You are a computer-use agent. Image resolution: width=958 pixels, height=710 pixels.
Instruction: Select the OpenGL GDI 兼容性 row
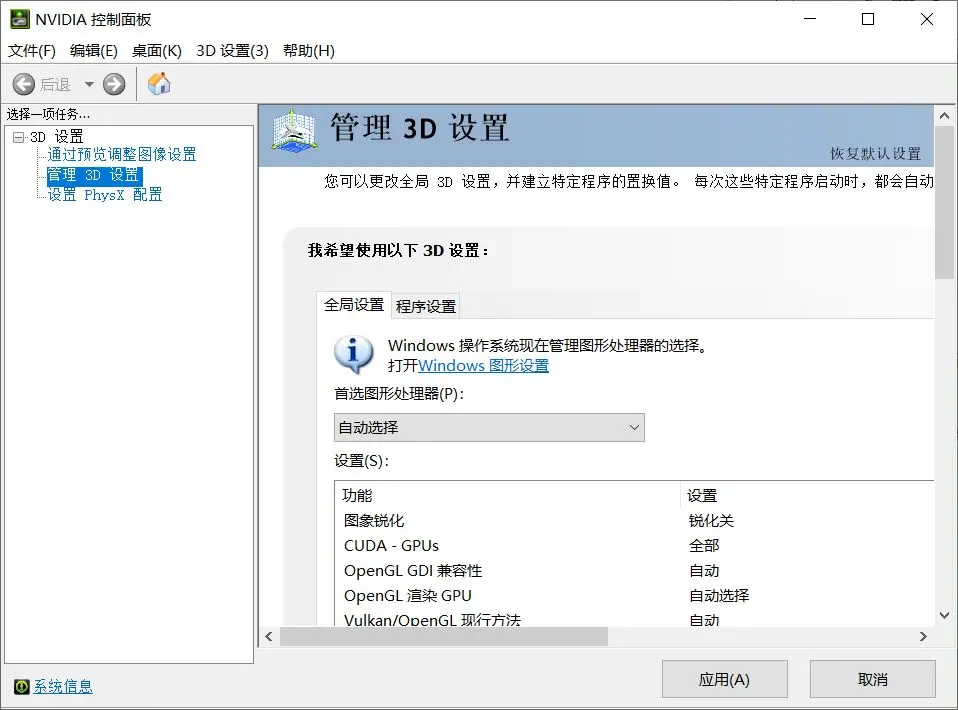tap(634, 571)
